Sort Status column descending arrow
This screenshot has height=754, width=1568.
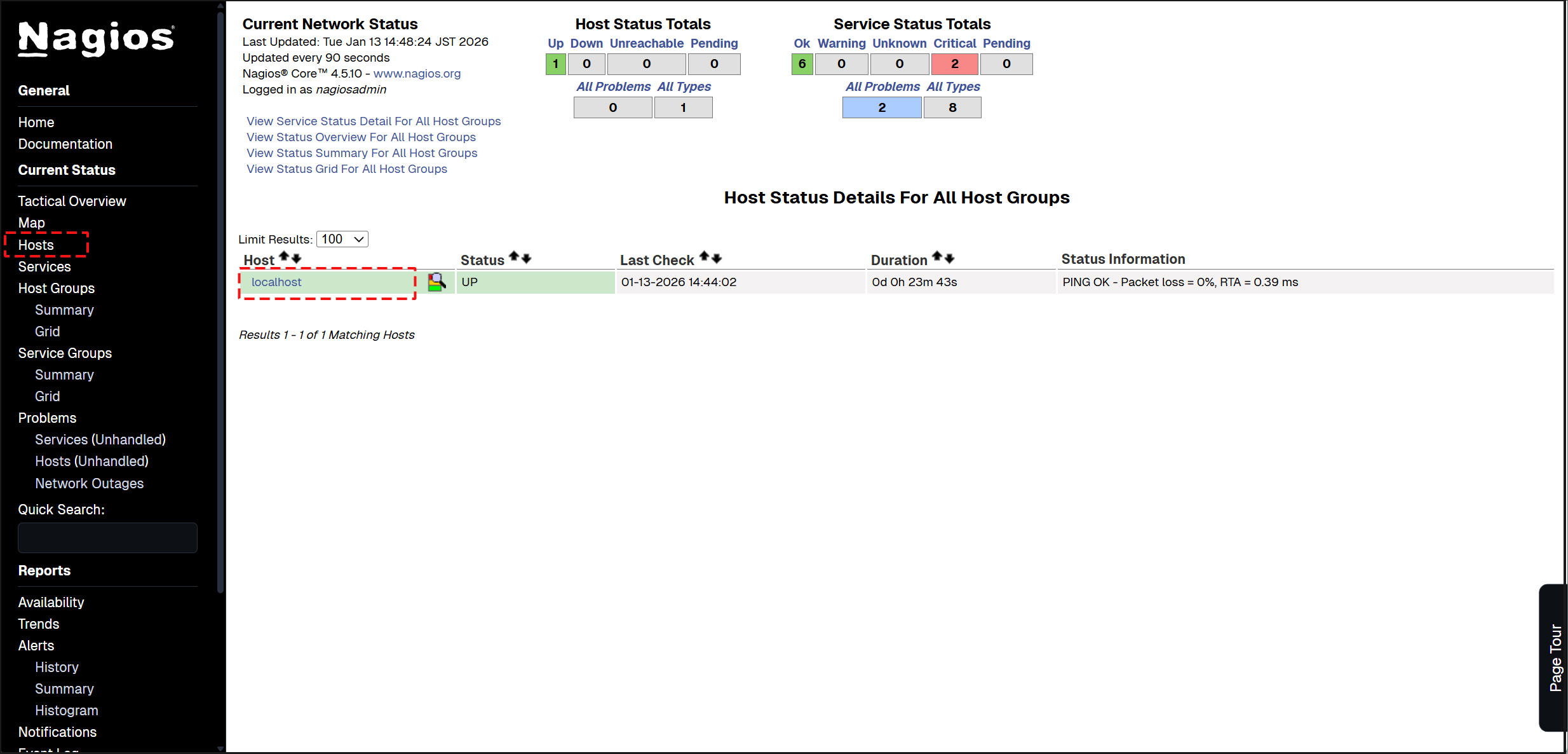[x=526, y=258]
